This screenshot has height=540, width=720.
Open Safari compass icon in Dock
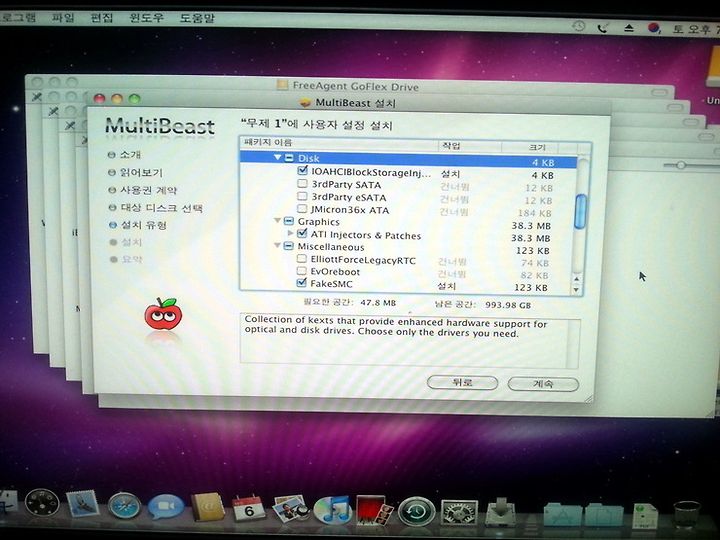point(124,508)
